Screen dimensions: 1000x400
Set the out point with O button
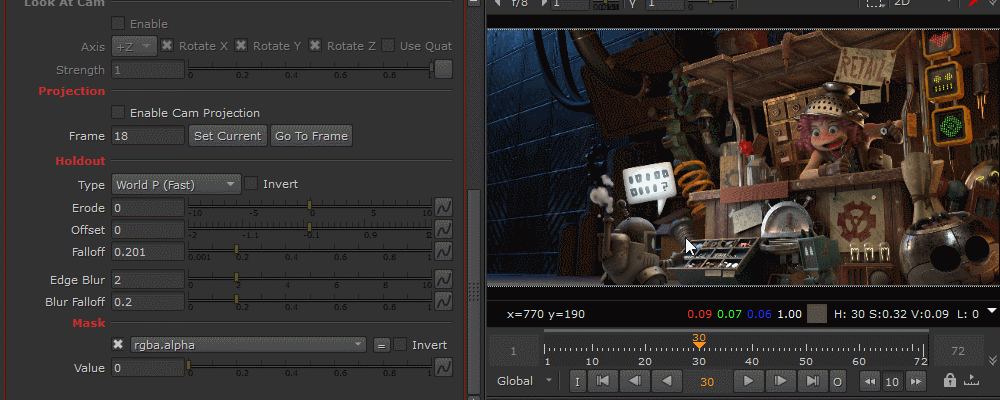(x=837, y=381)
